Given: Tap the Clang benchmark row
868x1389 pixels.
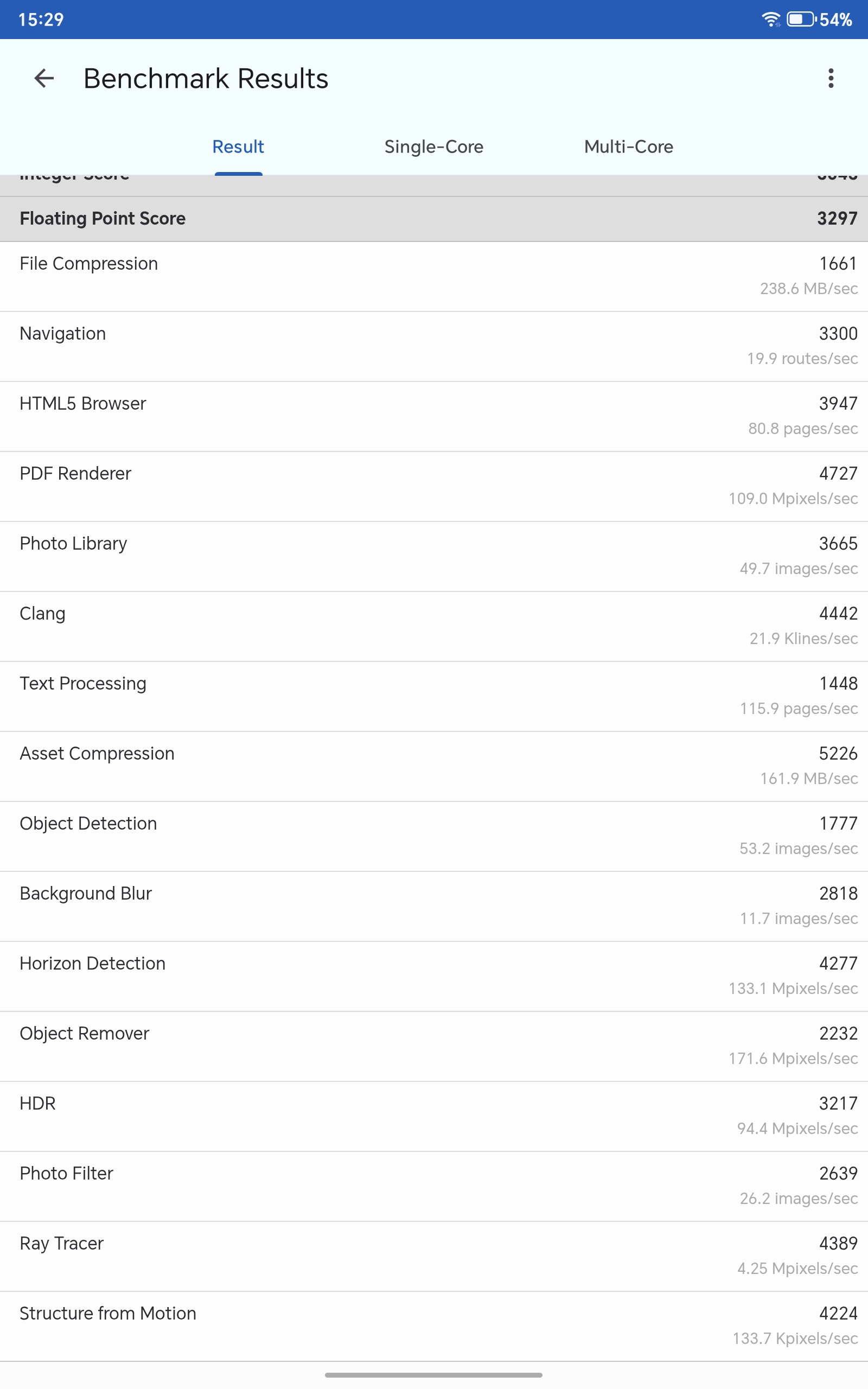Looking at the screenshot, I should 434,626.
